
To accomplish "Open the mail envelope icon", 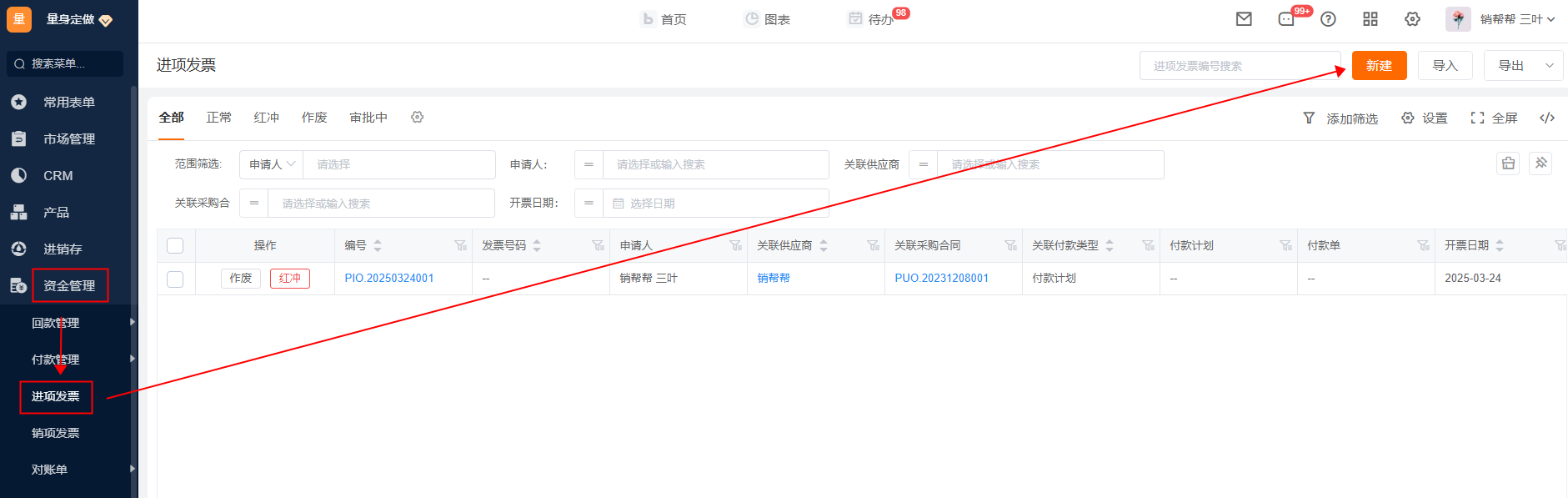I will [x=1244, y=19].
